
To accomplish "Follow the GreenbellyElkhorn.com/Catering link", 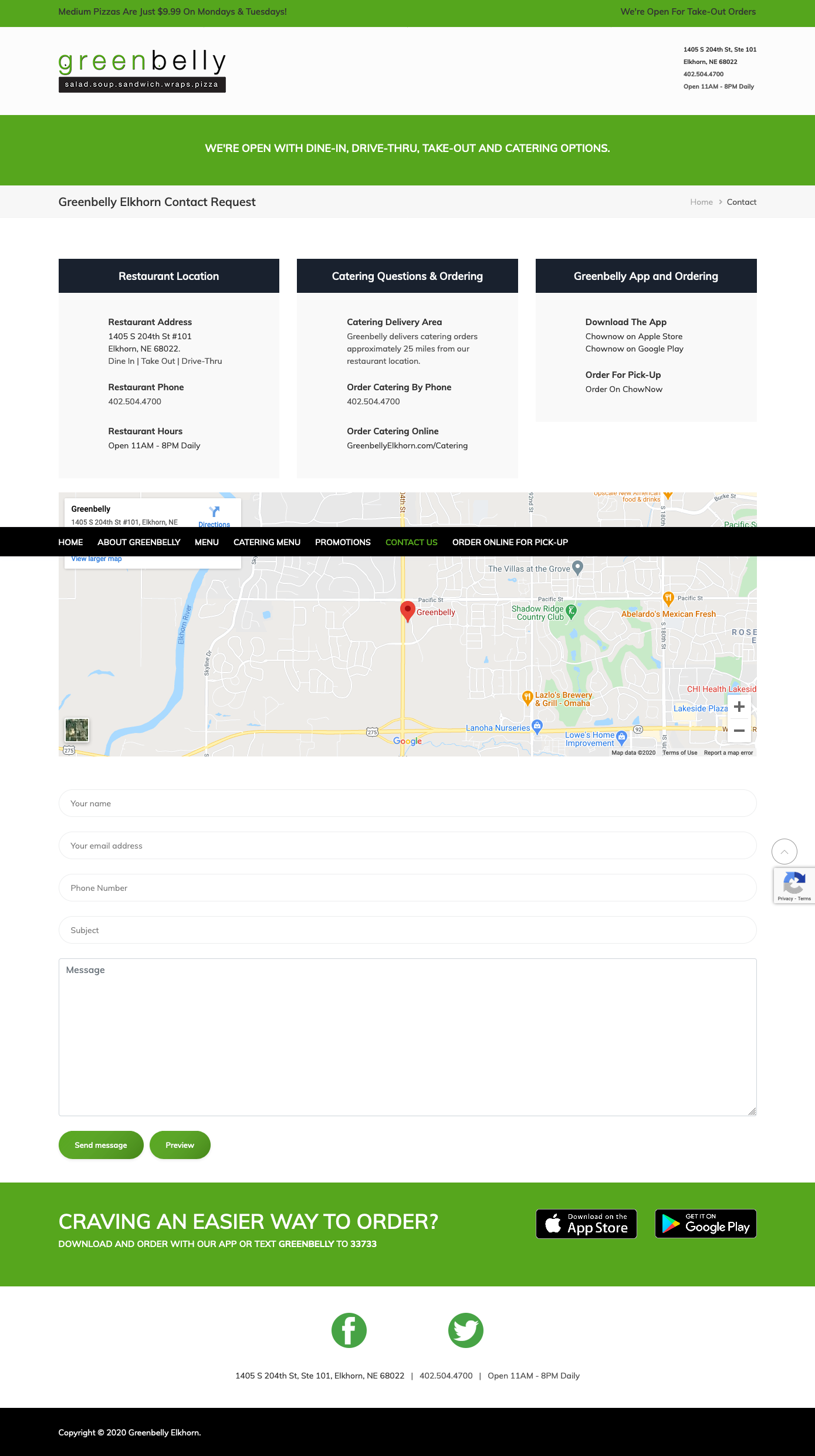I will pyautogui.click(x=407, y=445).
